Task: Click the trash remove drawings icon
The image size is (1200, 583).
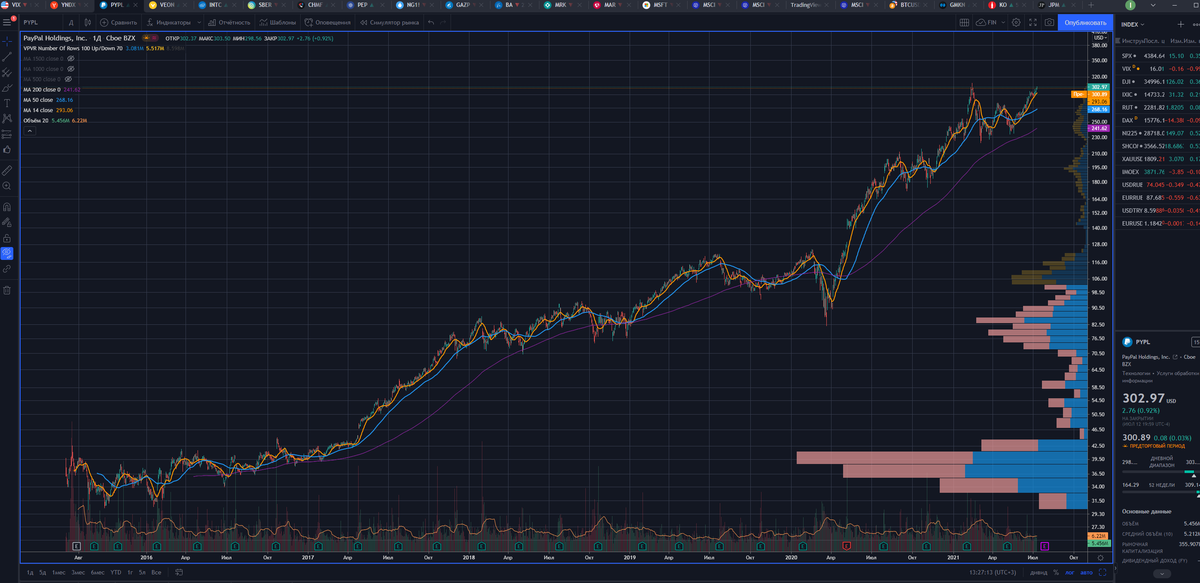Action: point(7,290)
